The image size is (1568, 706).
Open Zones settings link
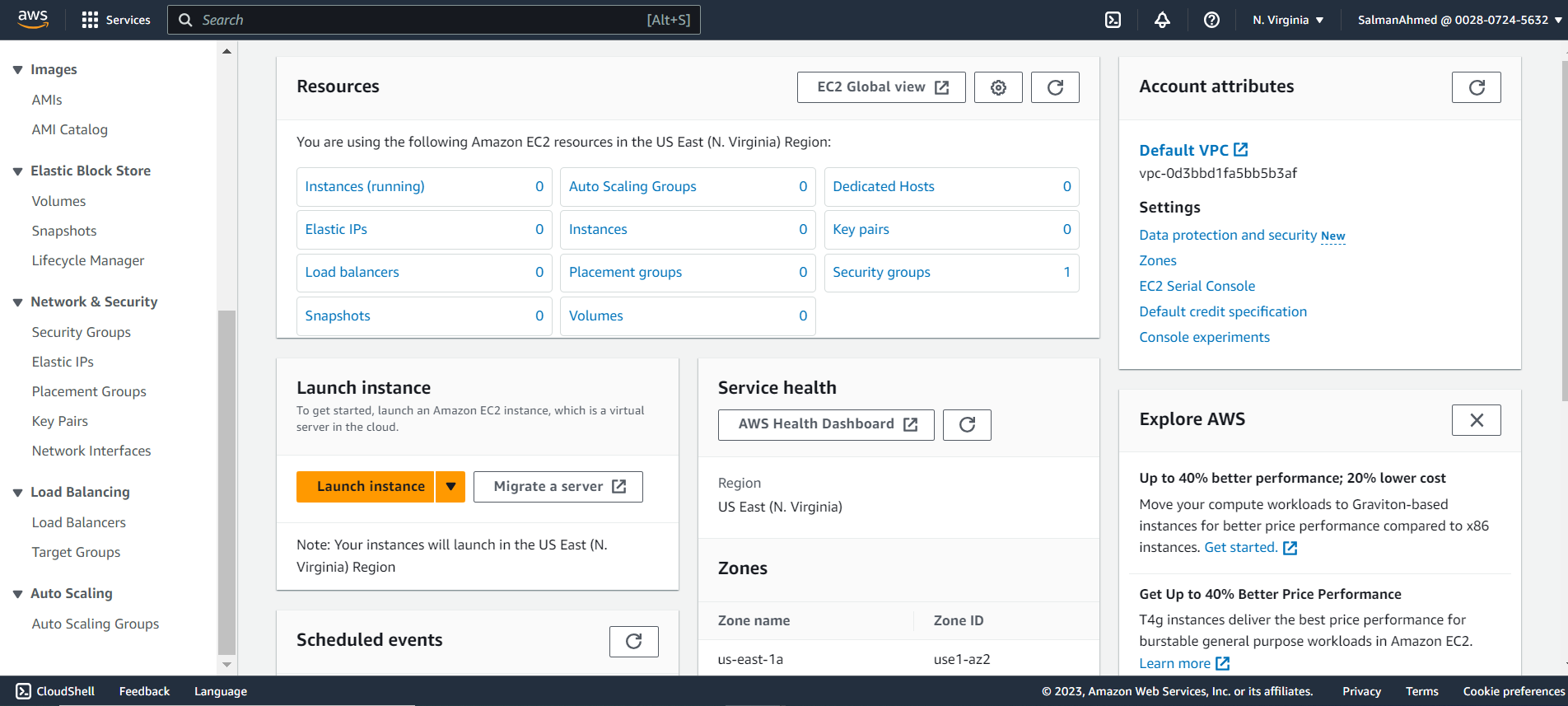(1158, 260)
